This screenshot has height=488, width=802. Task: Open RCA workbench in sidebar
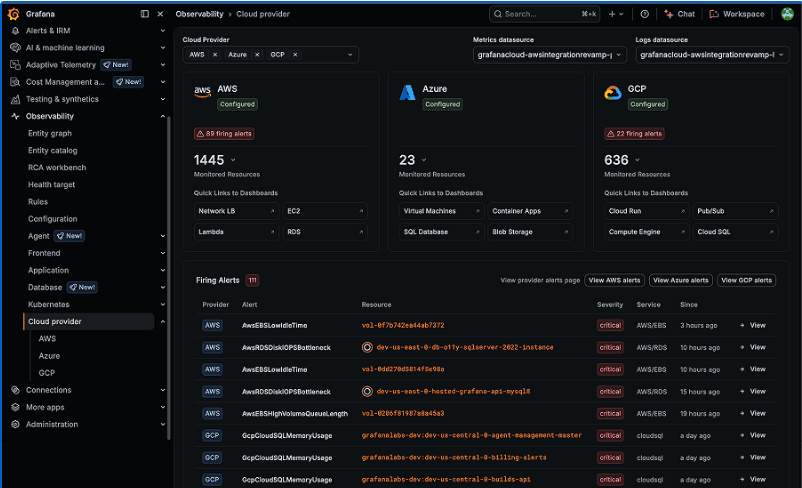pos(57,168)
